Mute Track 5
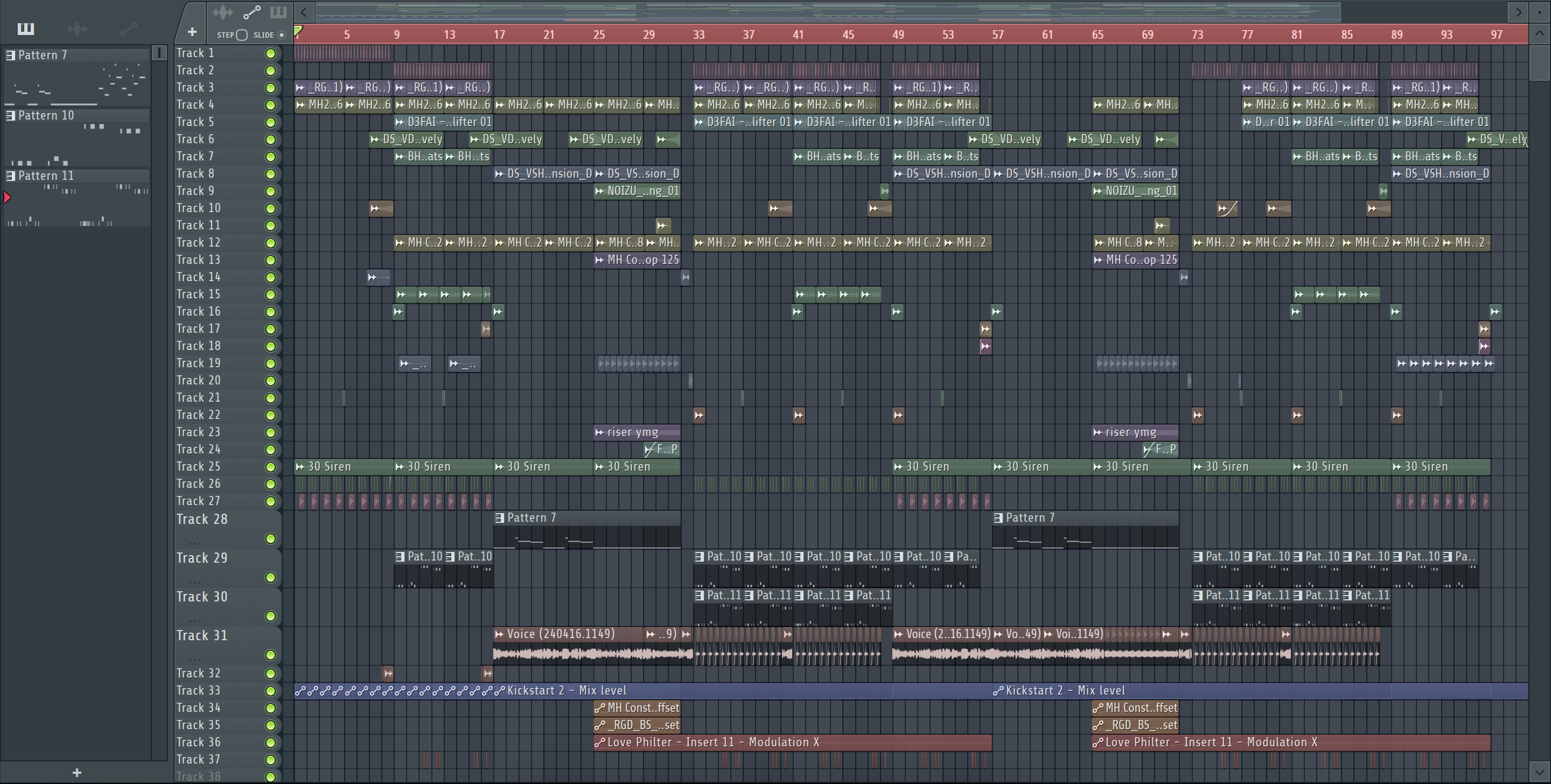1551x784 pixels. click(x=271, y=123)
